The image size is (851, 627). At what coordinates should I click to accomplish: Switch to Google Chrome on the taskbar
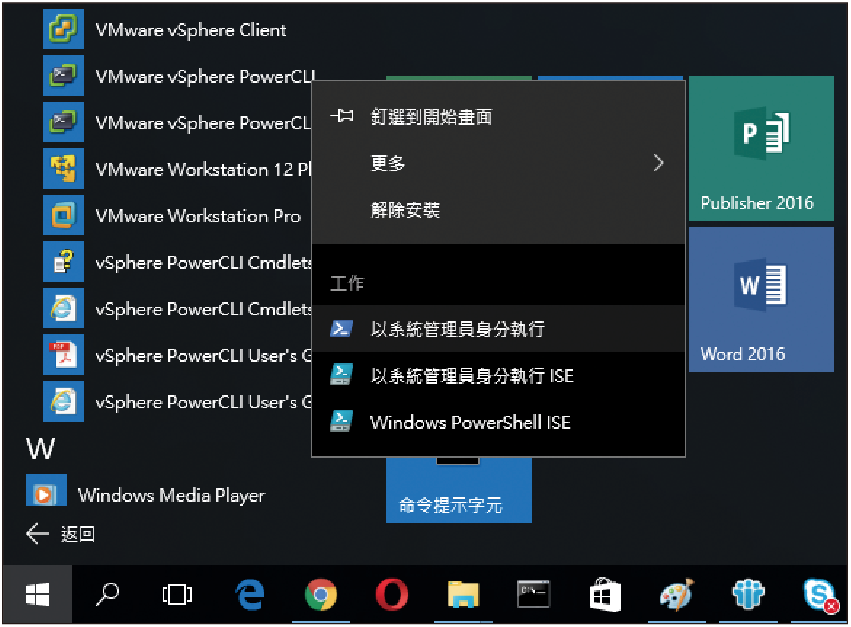point(321,594)
